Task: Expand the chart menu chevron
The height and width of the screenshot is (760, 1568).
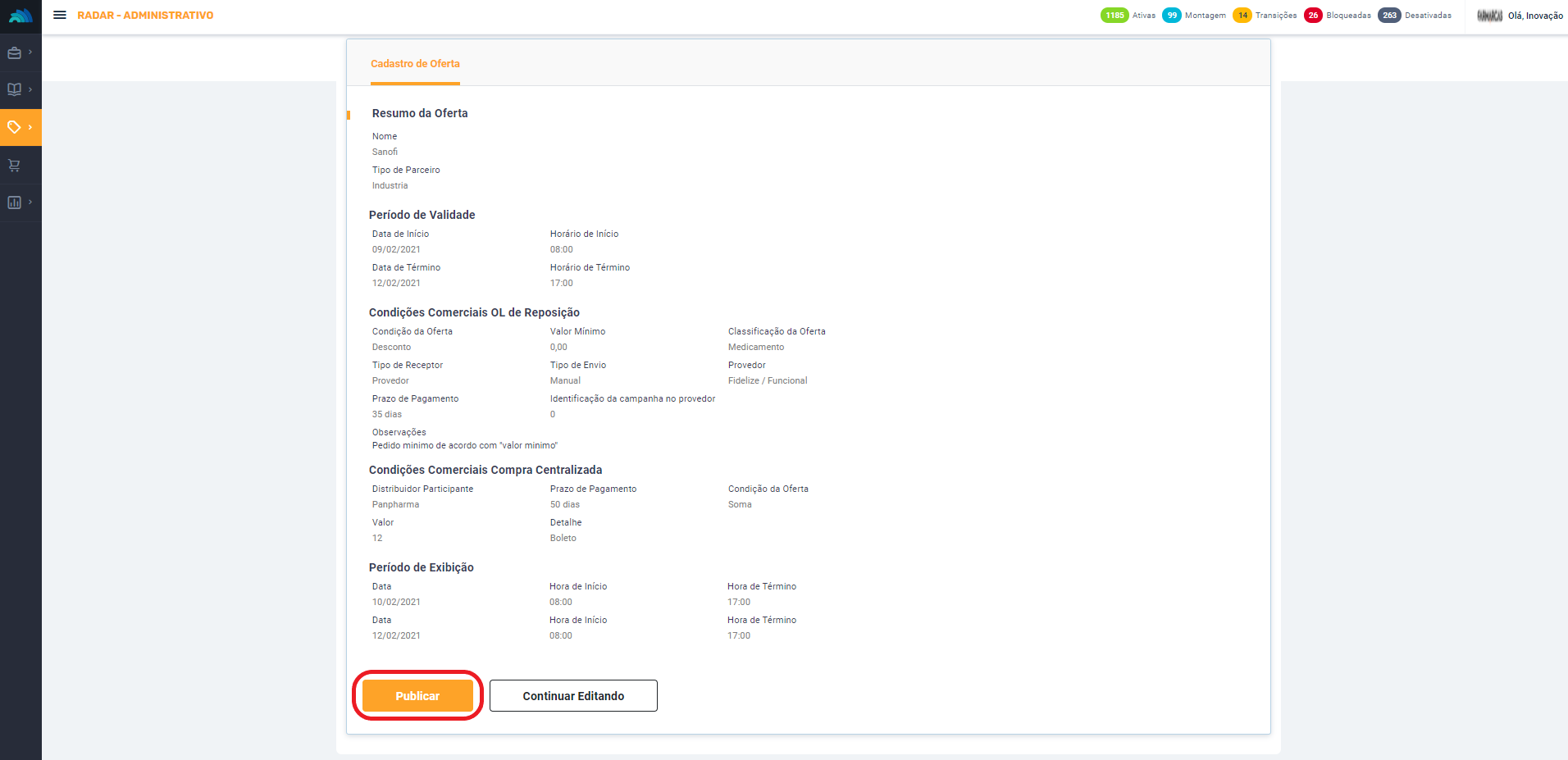Action: click(x=30, y=202)
